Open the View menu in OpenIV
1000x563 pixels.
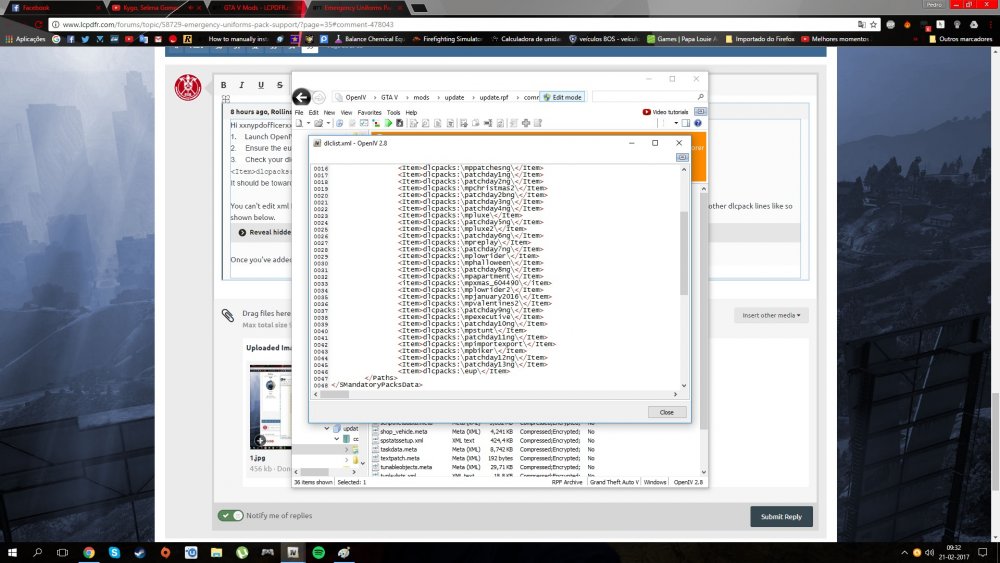(346, 112)
